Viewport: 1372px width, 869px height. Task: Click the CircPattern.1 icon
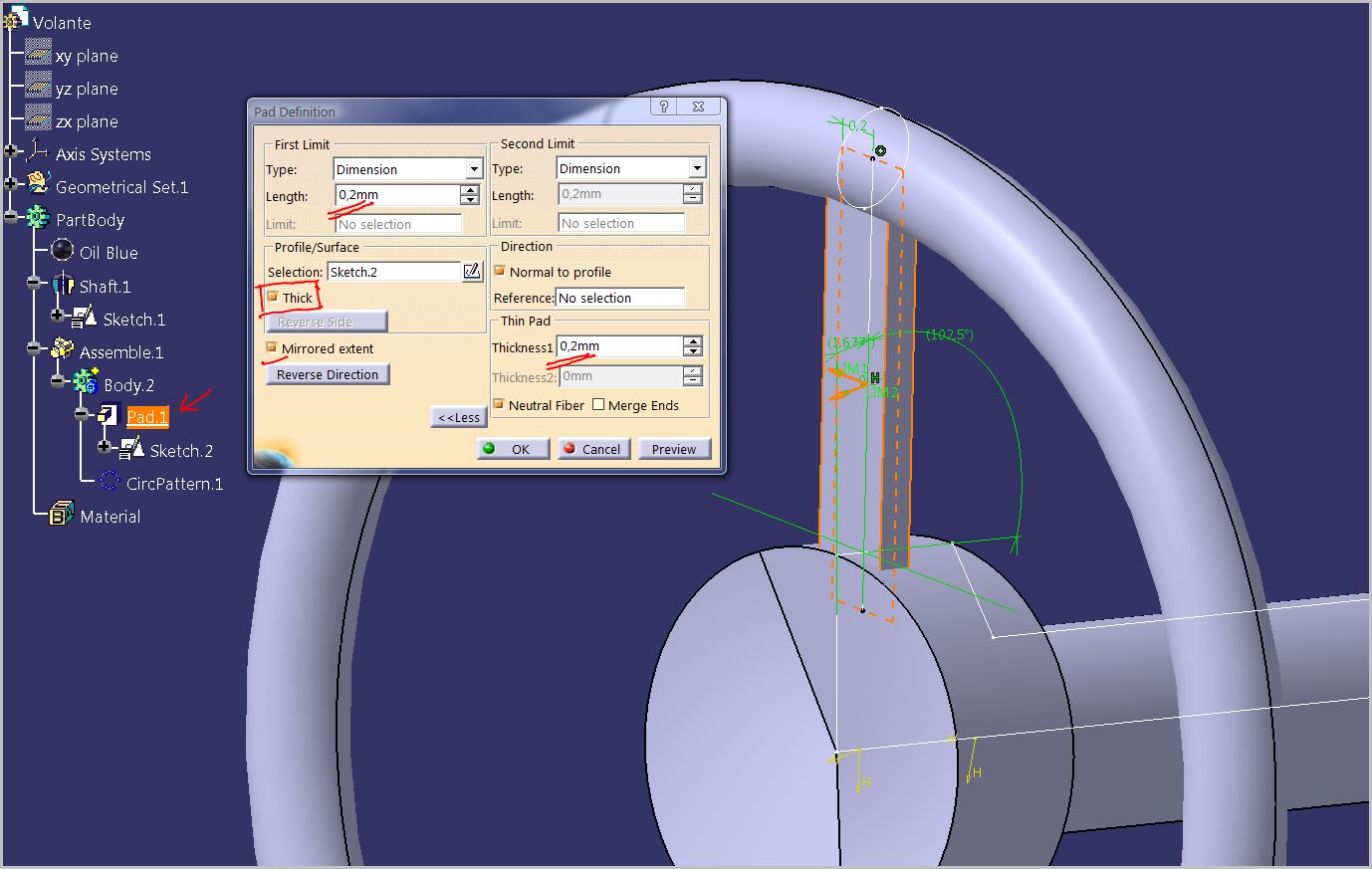(x=110, y=481)
